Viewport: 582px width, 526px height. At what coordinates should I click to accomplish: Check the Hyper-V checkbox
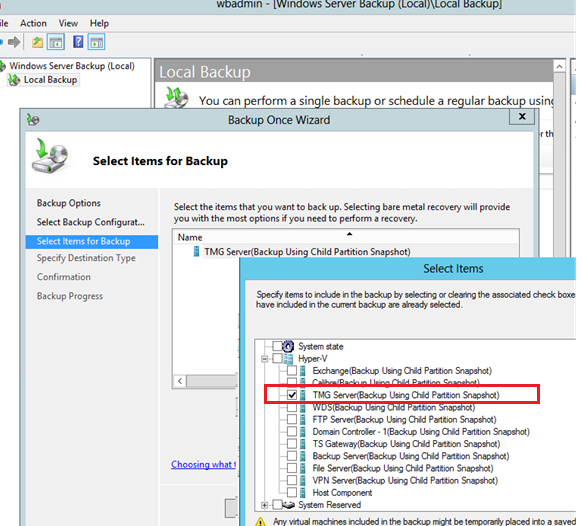pos(277,359)
